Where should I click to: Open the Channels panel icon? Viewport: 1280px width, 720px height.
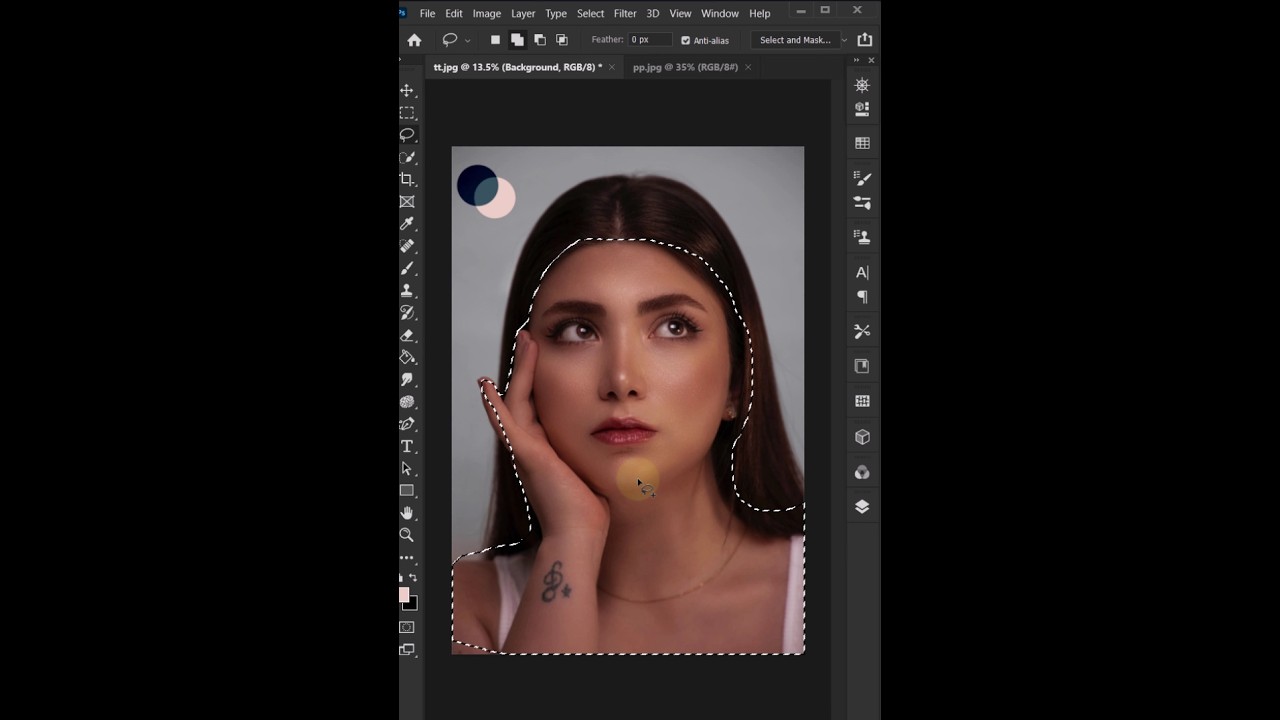coord(862,472)
